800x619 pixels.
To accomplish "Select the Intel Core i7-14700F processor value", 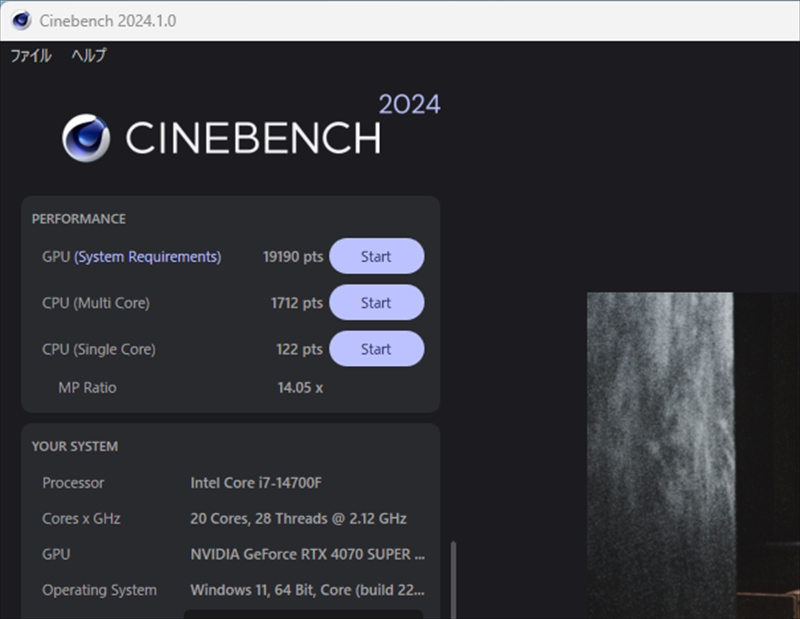I will [256, 483].
